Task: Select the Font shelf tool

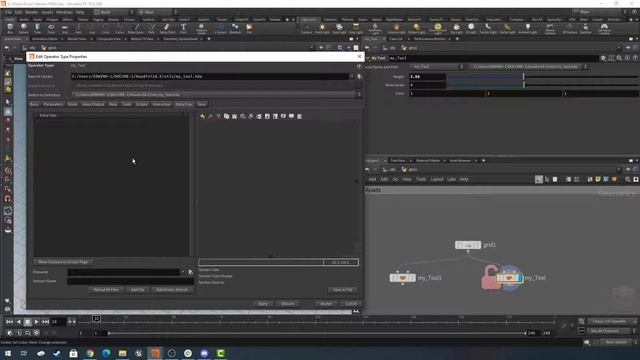Action: (183, 28)
